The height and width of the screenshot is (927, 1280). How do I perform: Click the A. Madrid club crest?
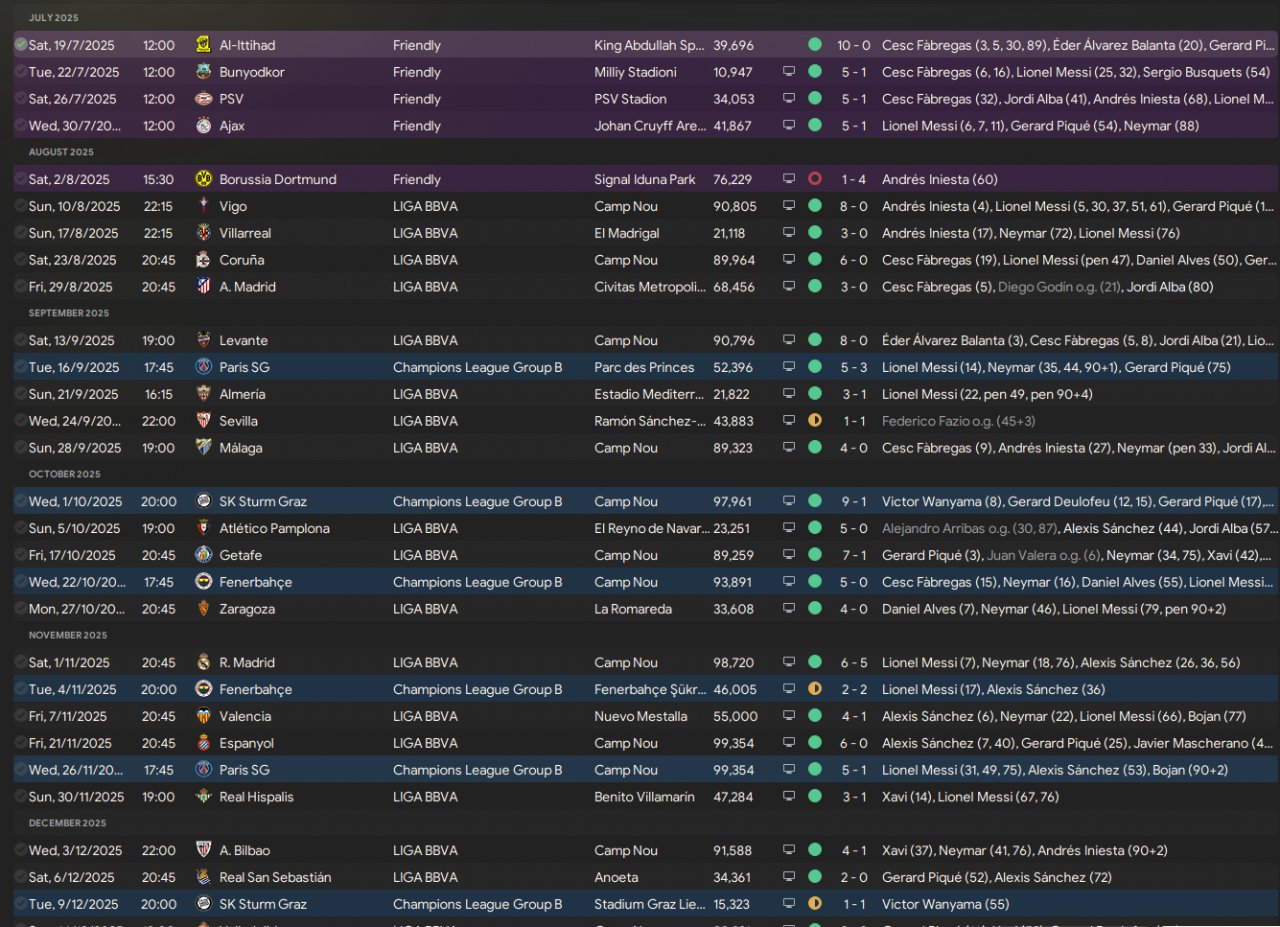click(x=204, y=287)
